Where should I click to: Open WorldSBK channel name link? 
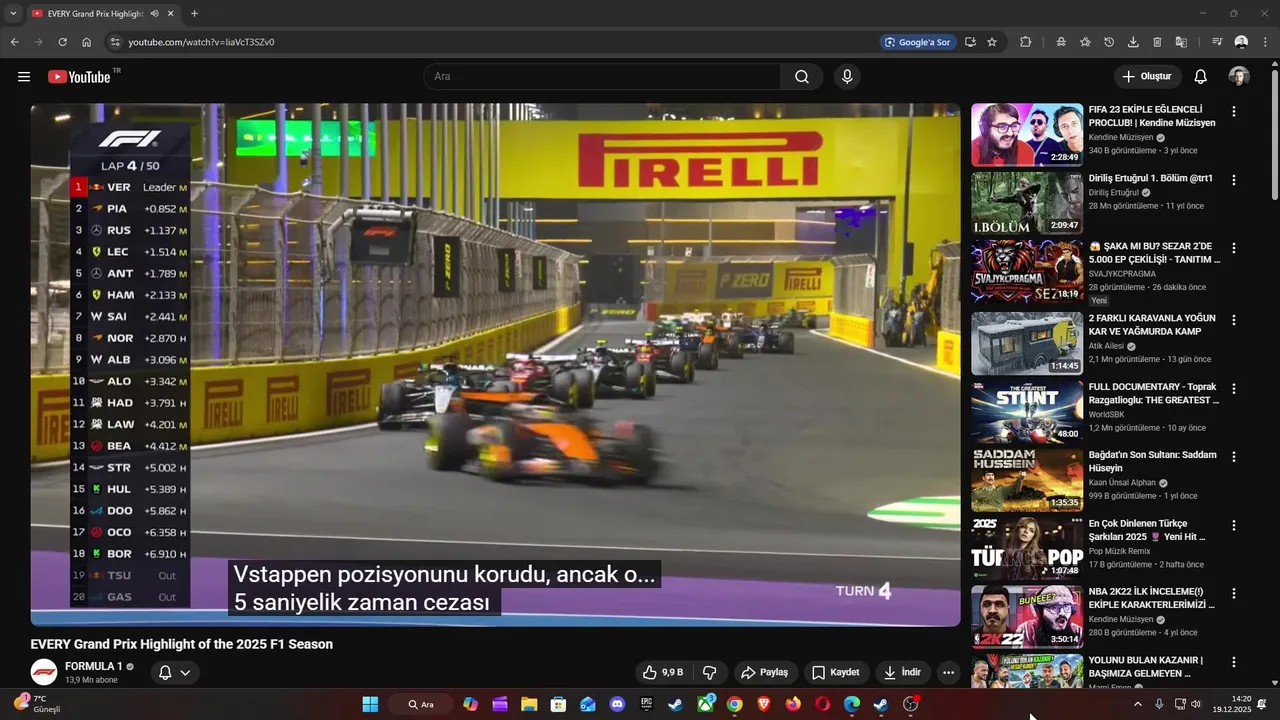[1107, 414]
